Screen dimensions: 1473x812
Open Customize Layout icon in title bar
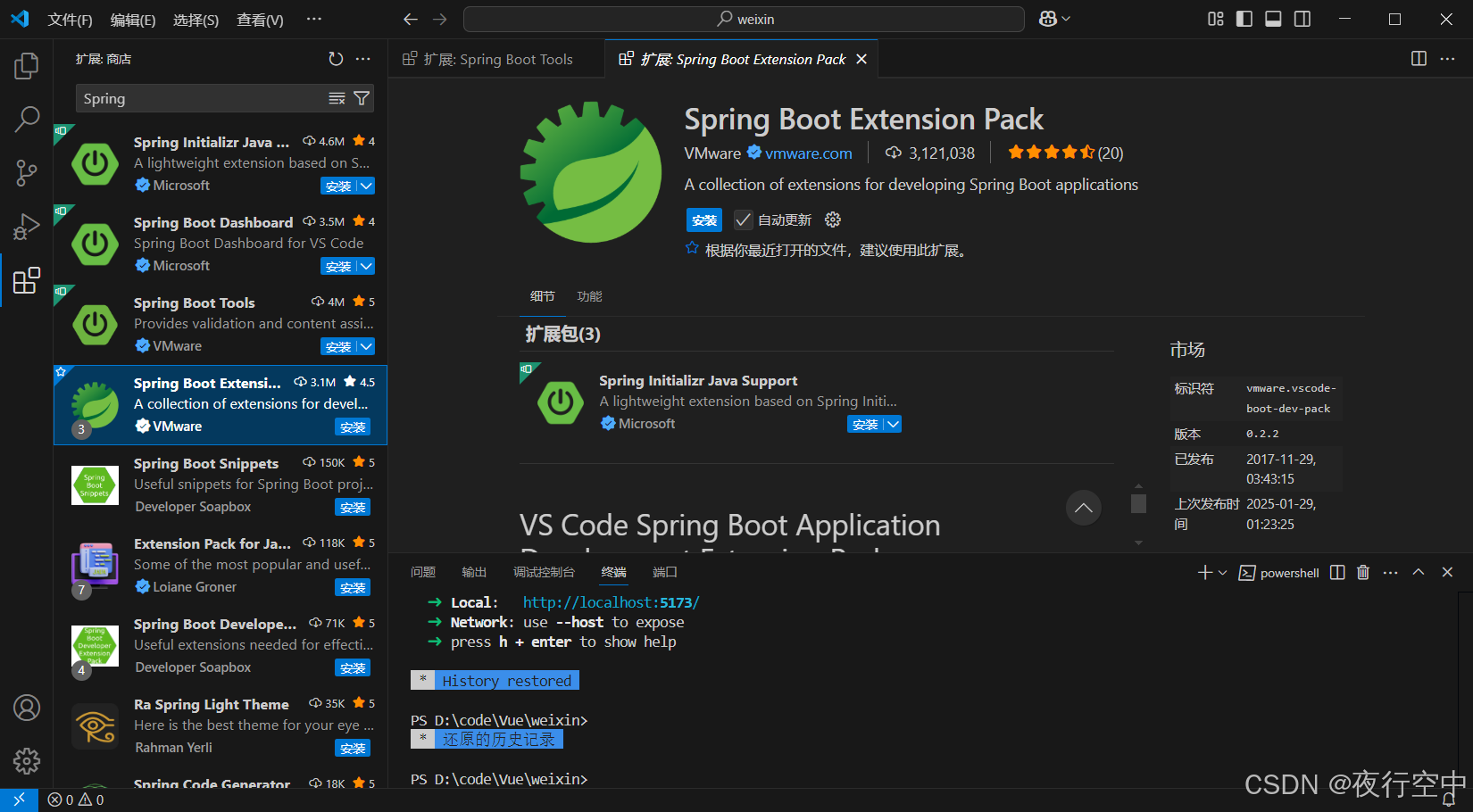1216,19
